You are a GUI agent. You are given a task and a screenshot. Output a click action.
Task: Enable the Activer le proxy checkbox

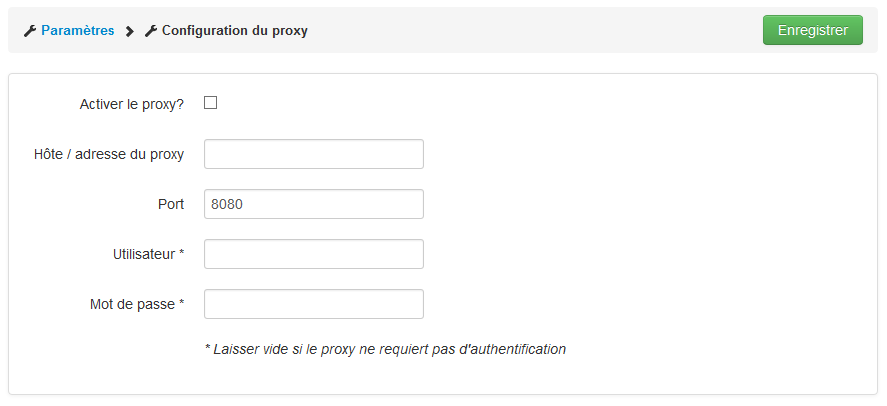click(210, 103)
